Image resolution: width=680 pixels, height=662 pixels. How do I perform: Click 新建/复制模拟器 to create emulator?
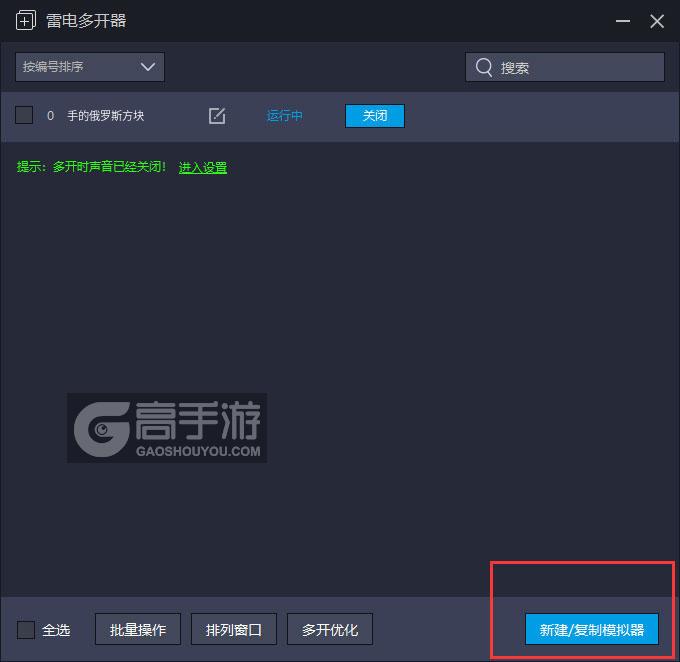point(592,629)
